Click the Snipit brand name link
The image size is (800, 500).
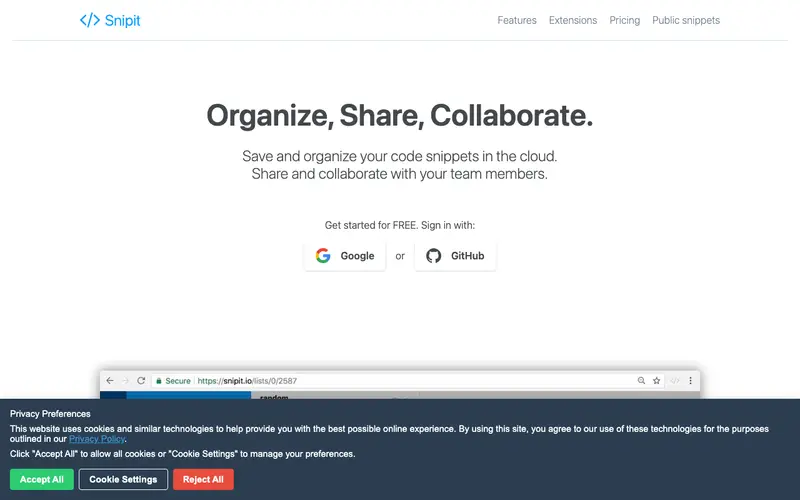pyautogui.click(x=122, y=20)
